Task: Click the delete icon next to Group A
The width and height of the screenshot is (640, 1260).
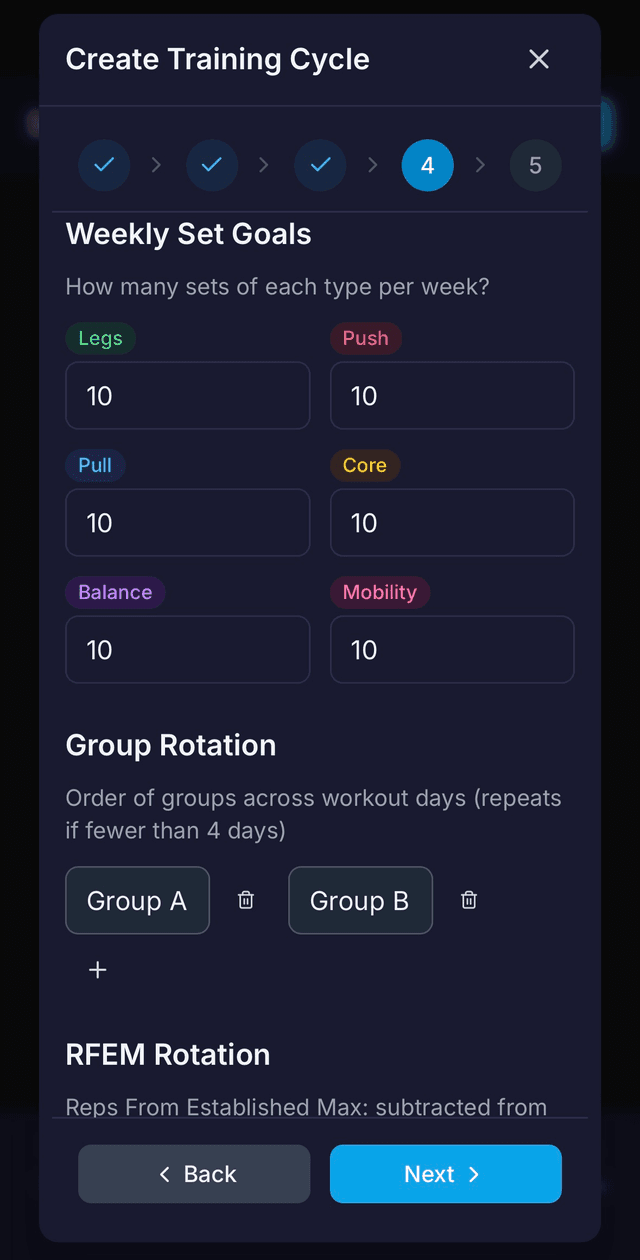Action: pyautogui.click(x=245, y=900)
